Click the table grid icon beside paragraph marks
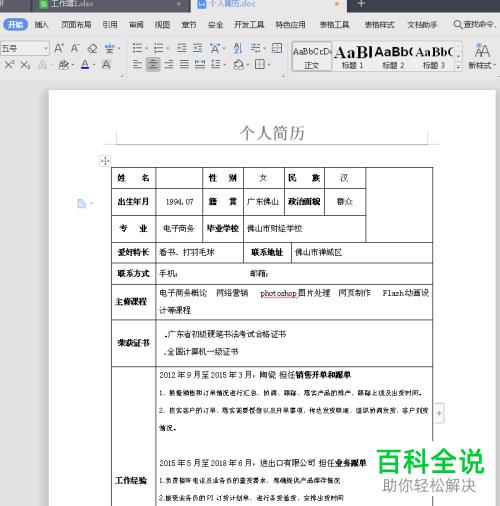Viewport: 500px width, 506px height. (x=277, y=48)
